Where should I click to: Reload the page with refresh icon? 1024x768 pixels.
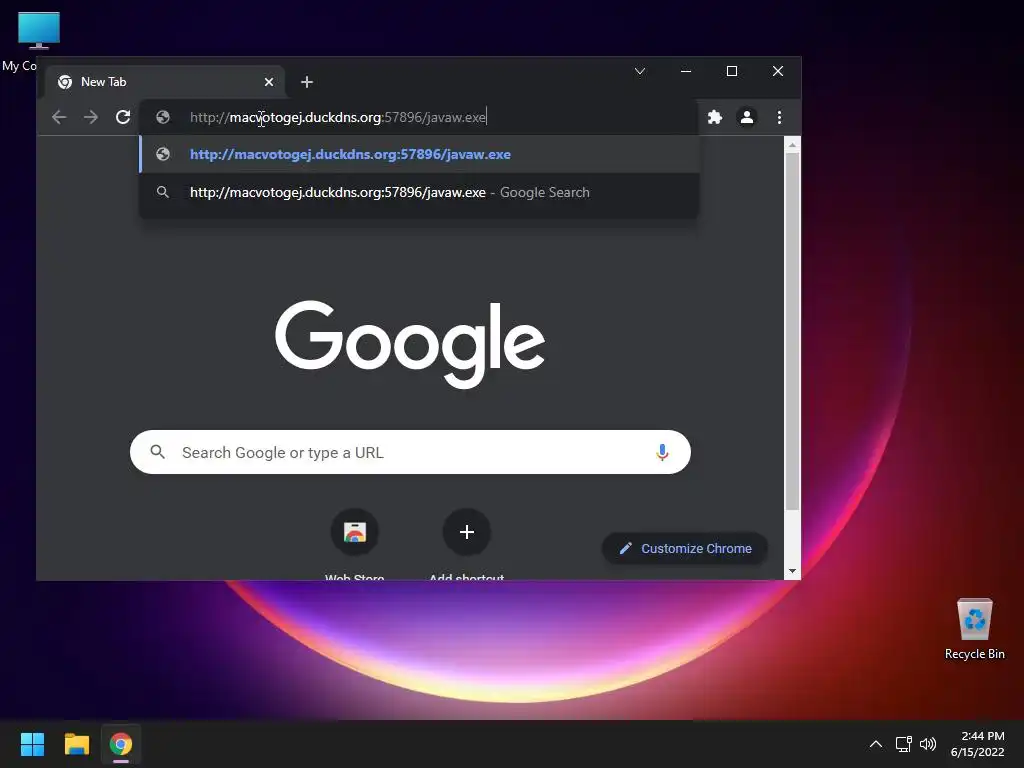coord(123,117)
